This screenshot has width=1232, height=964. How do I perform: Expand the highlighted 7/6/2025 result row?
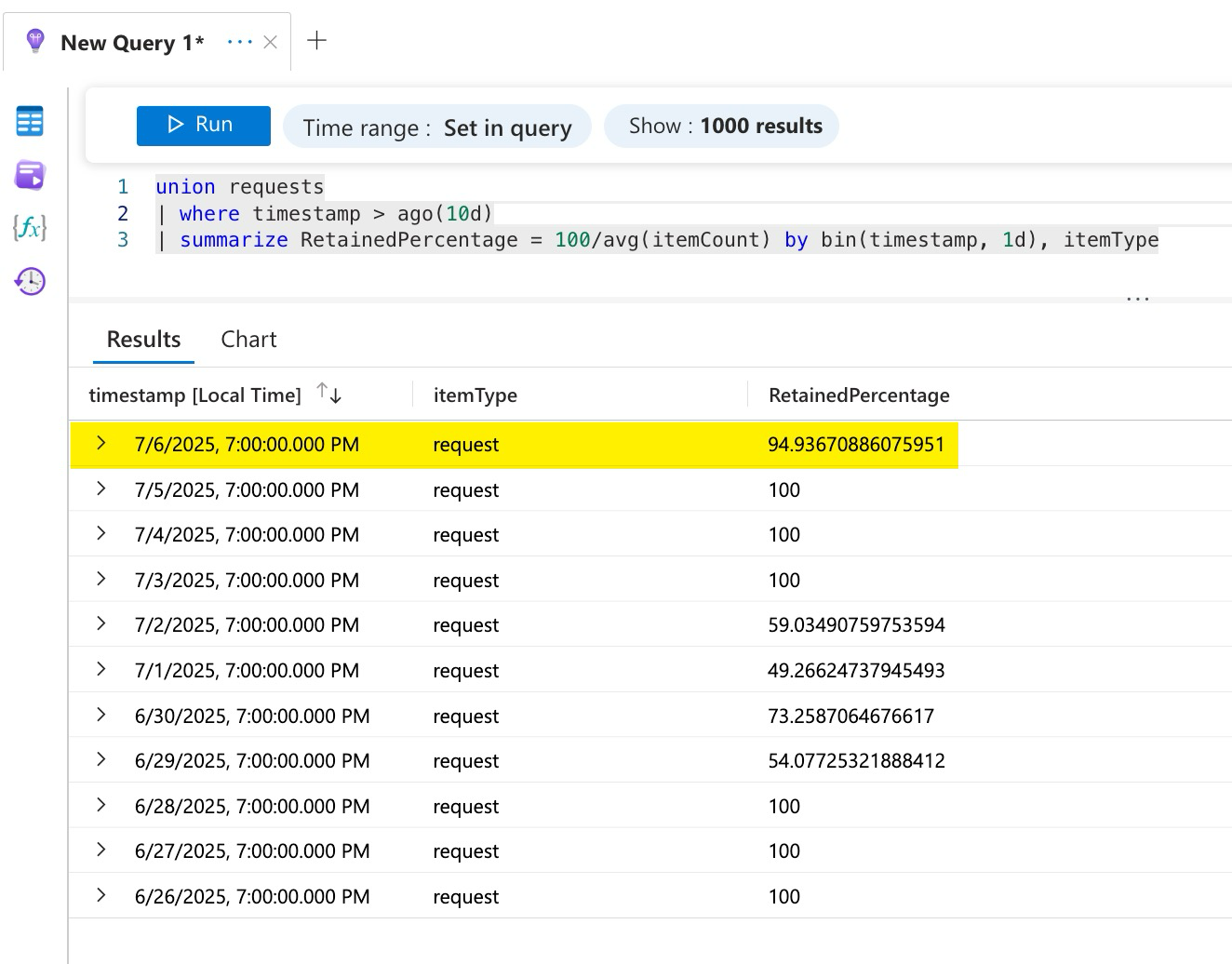[101, 444]
